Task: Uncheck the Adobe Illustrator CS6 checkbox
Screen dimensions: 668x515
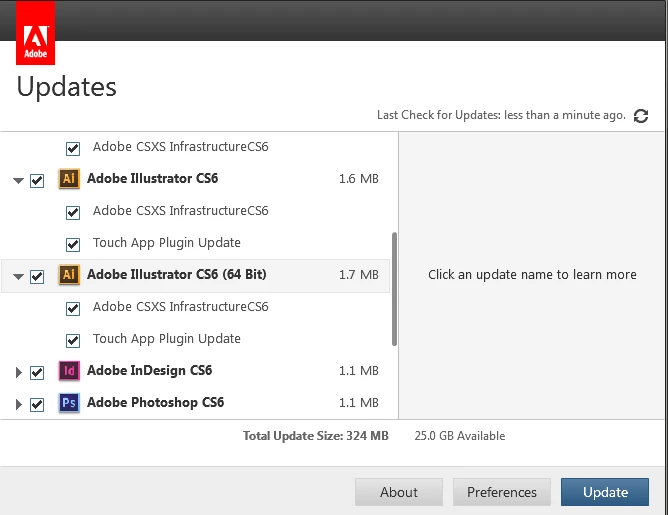Action: point(37,180)
